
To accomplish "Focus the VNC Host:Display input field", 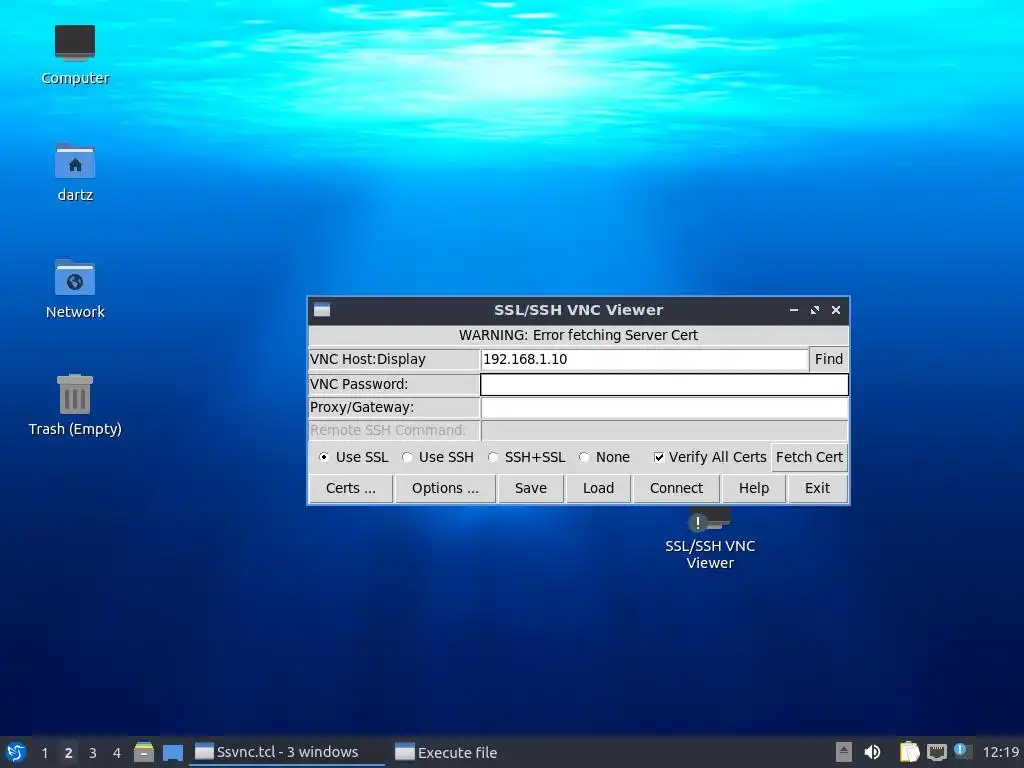I will coord(645,359).
